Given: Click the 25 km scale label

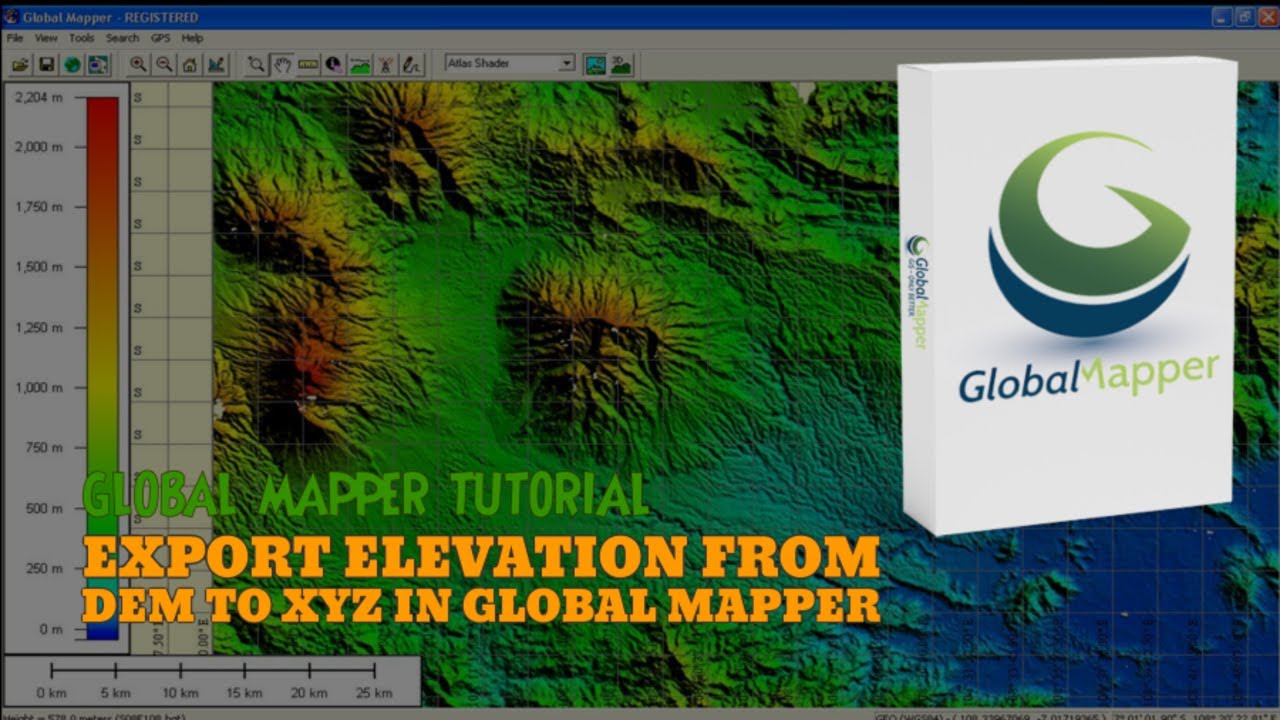Looking at the screenshot, I should coord(374,693).
